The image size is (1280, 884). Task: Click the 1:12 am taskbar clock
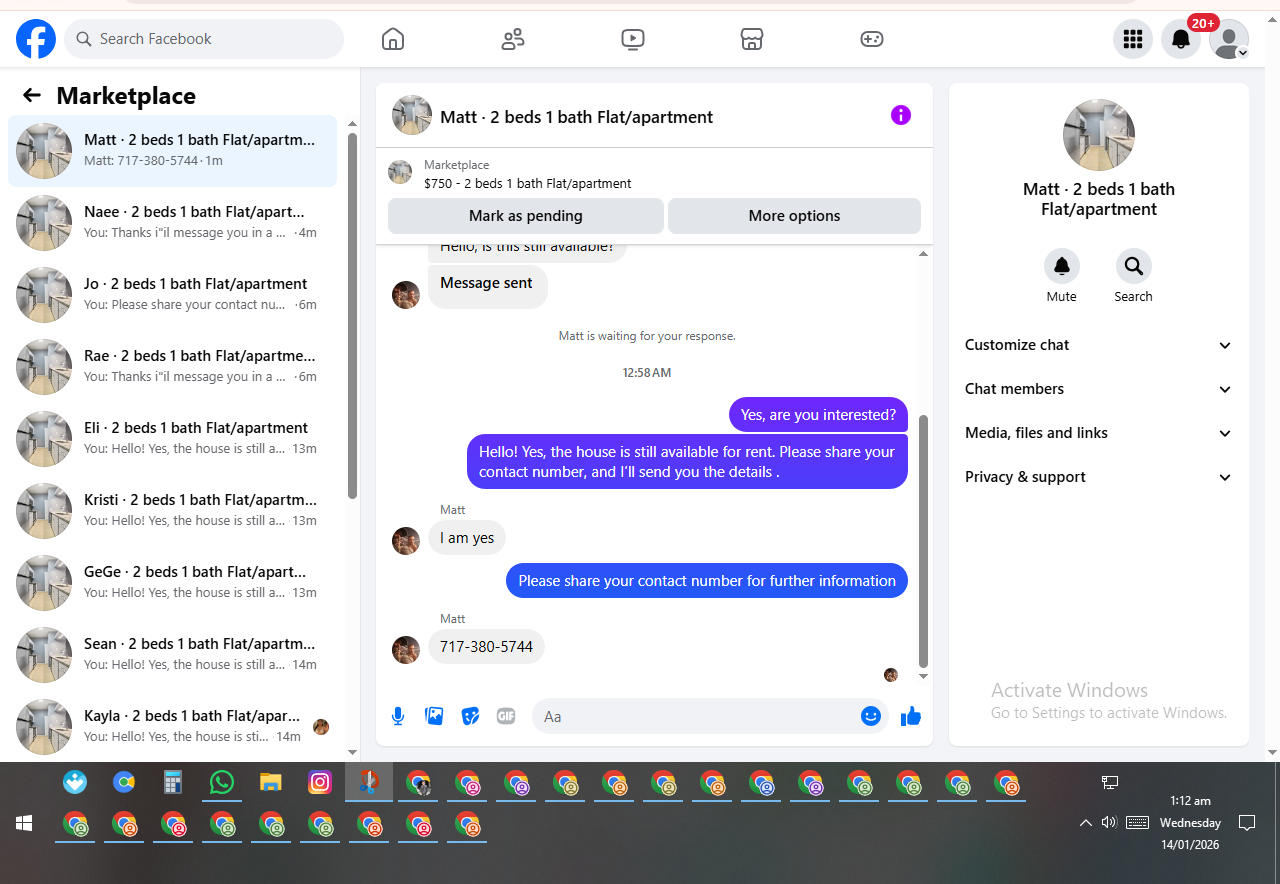pyautogui.click(x=1190, y=801)
